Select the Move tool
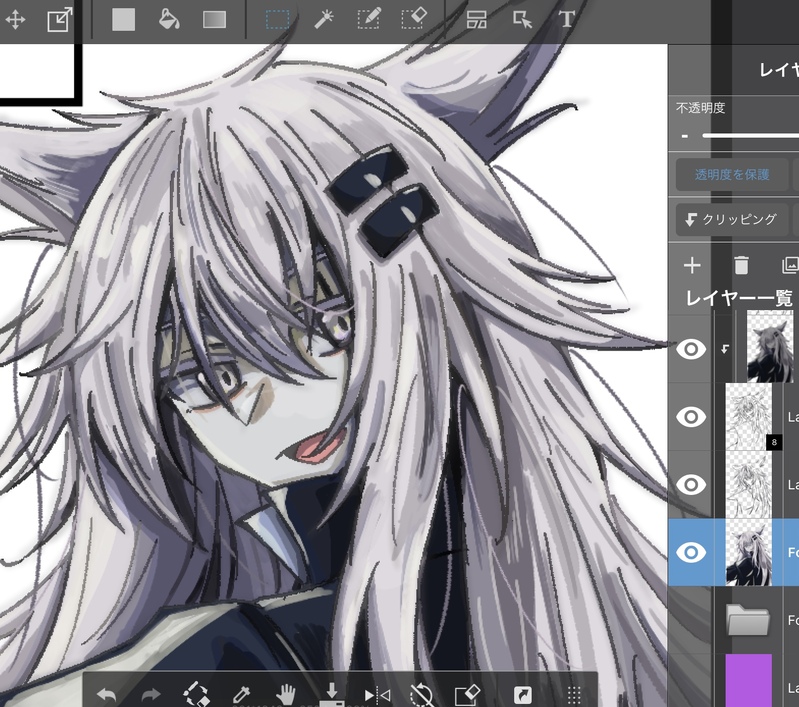This screenshot has width=799, height=707. (x=15, y=21)
